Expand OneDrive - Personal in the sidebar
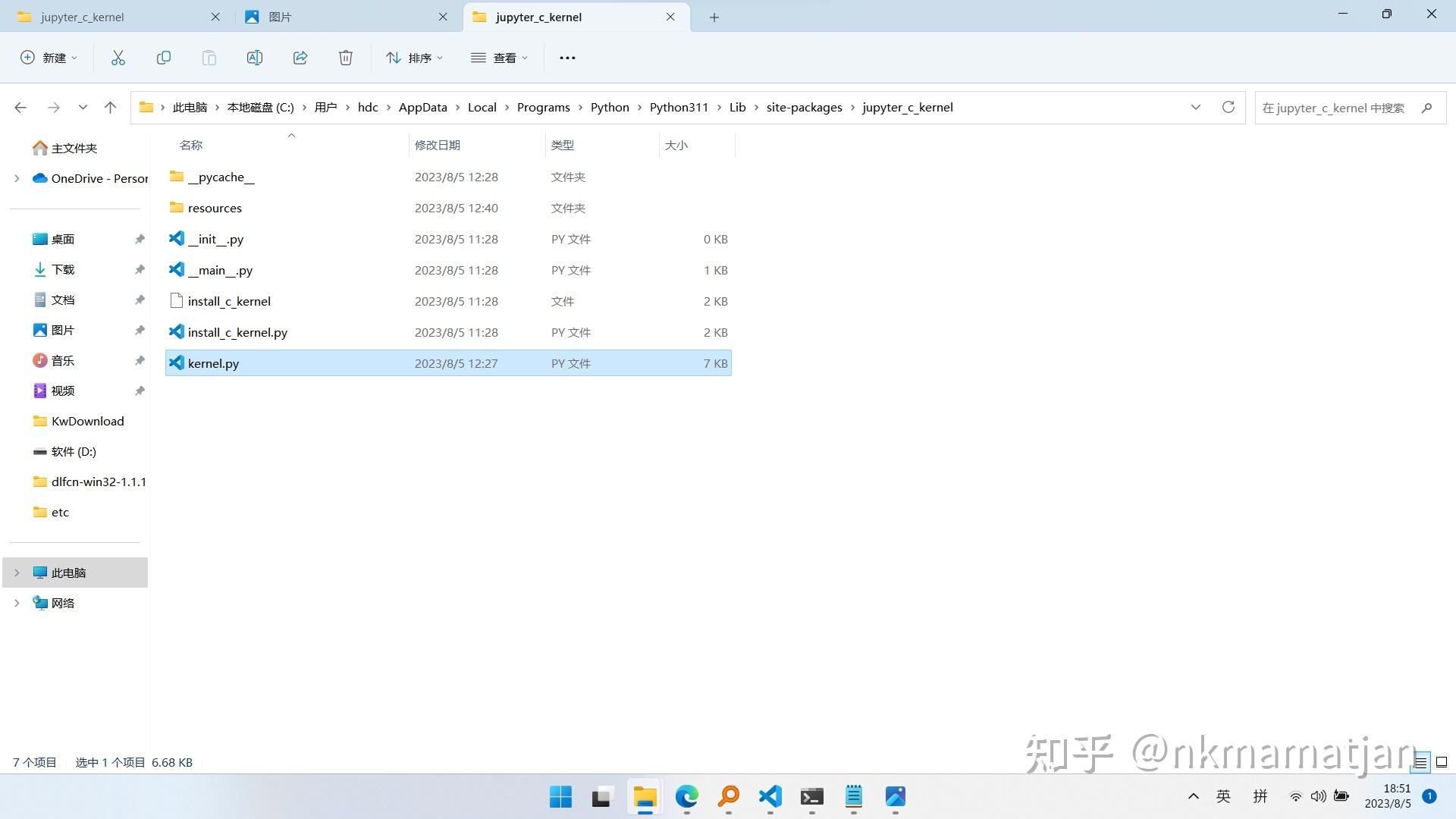This screenshot has width=1456, height=819. (x=17, y=178)
